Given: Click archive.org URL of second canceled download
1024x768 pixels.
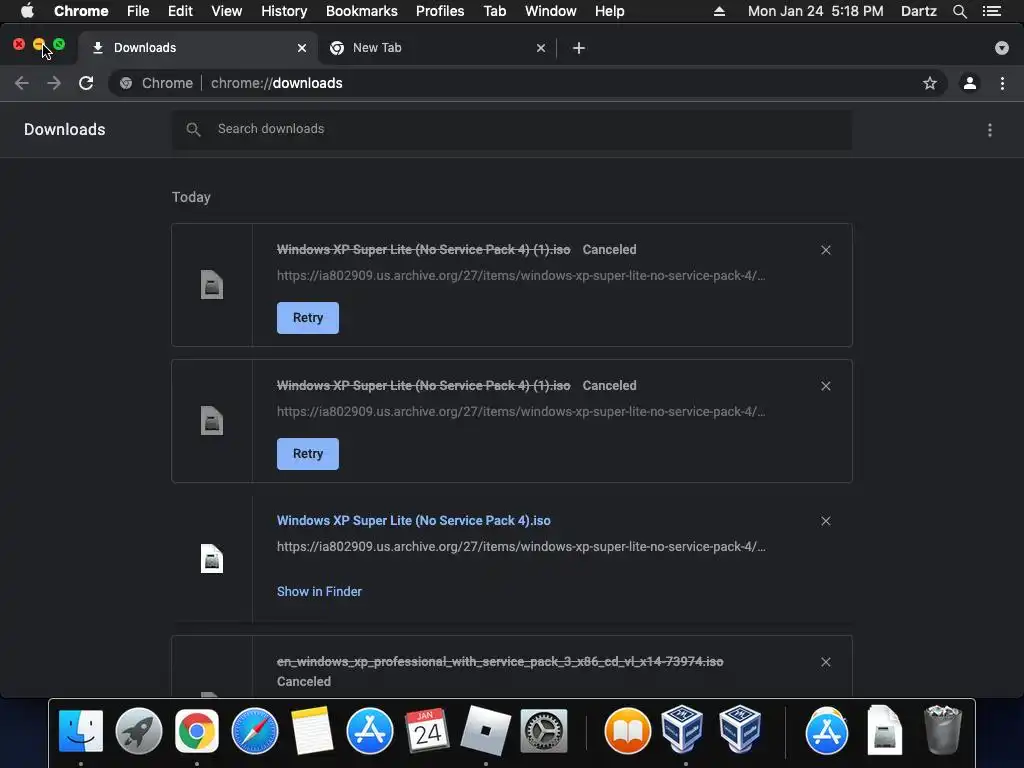Looking at the screenshot, I should pyautogui.click(x=521, y=411).
